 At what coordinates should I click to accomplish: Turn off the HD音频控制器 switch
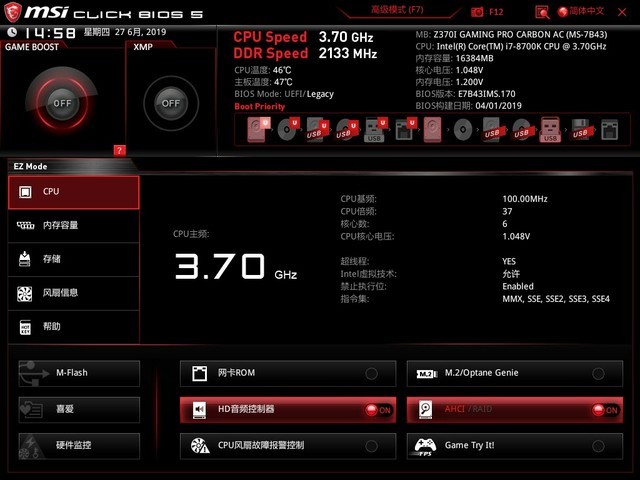point(378,410)
